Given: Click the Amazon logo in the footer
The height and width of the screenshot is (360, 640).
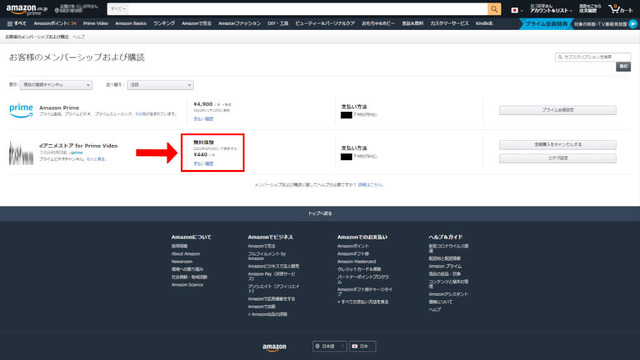Looking at the screenshot, I should point(274,347).
